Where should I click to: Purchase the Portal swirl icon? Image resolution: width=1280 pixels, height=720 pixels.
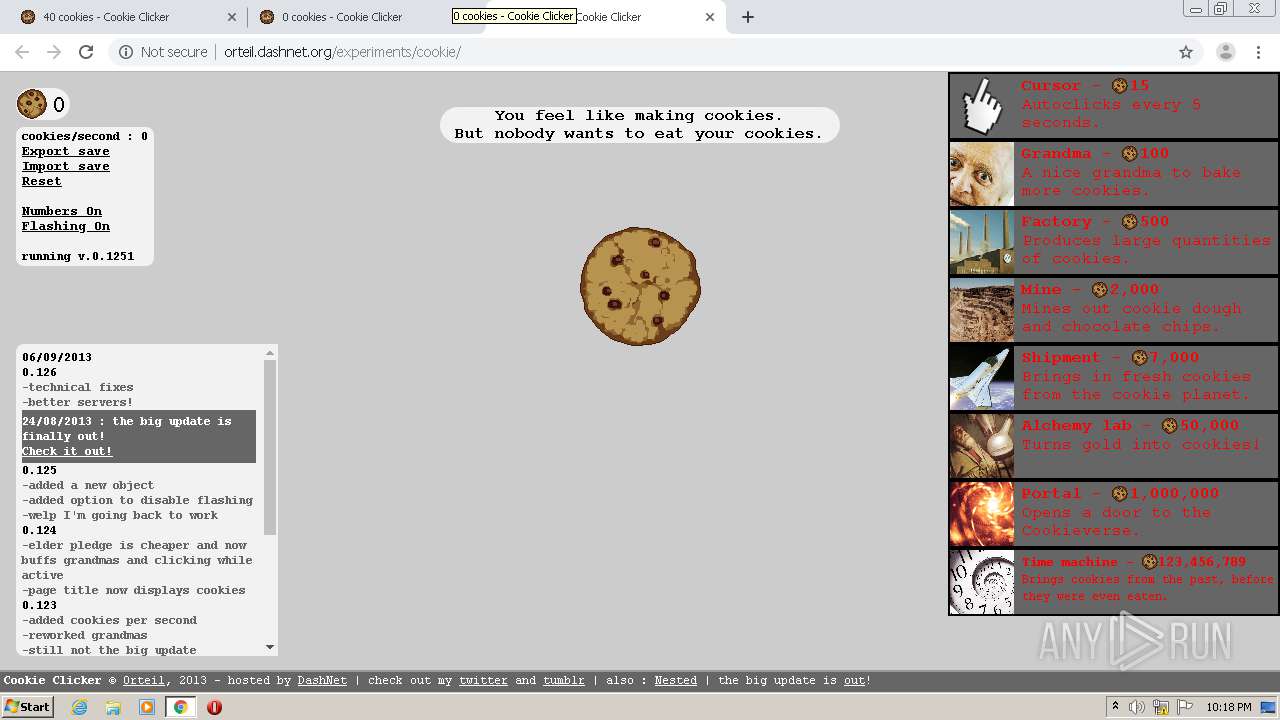[x=981, y=514]
